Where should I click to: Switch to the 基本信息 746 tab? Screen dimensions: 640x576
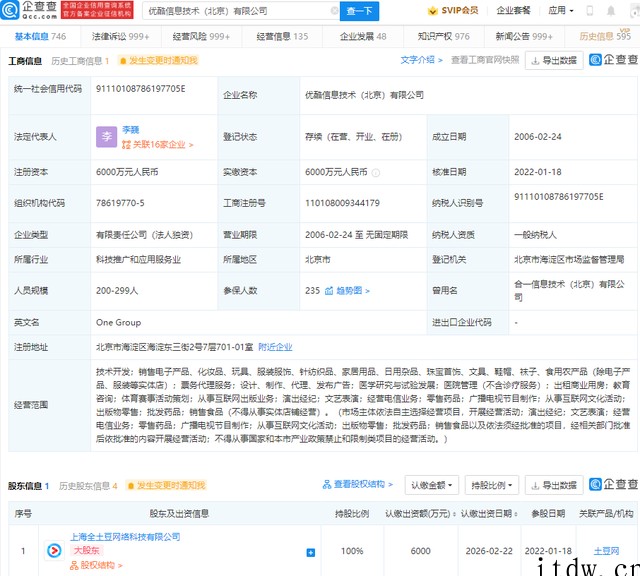[40, 36]
